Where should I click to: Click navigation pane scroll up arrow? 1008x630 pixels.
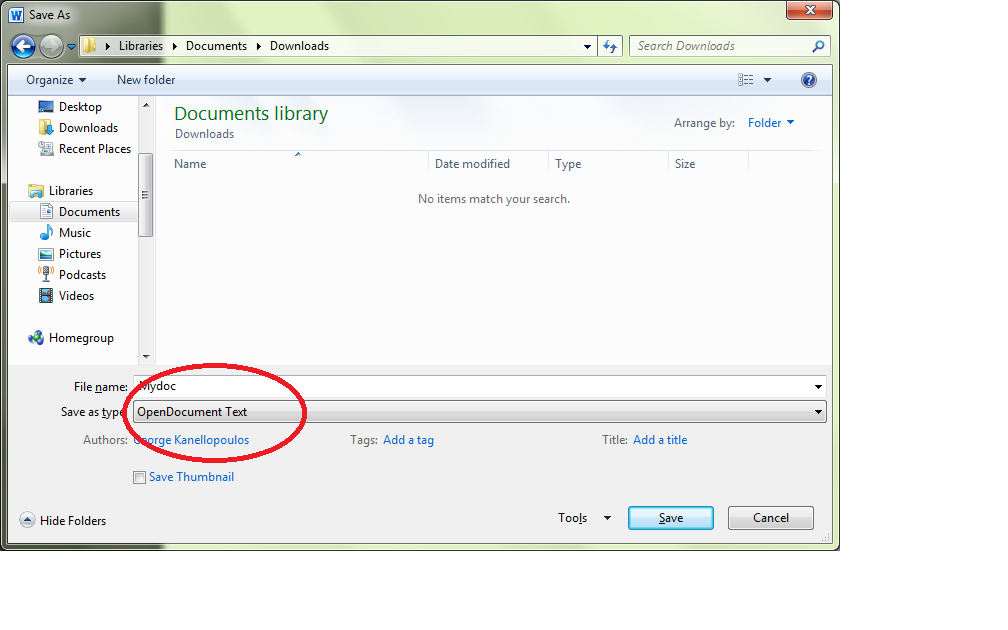pyautogui.click(x=146, y=105)
